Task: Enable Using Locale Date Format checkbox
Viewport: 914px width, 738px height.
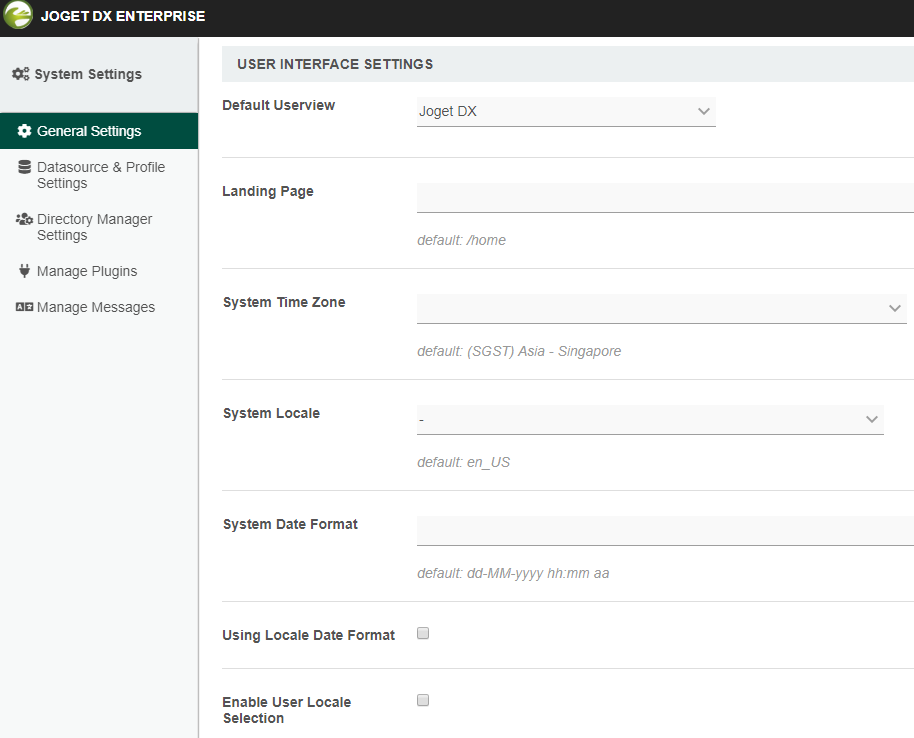Action: [423, 633]
